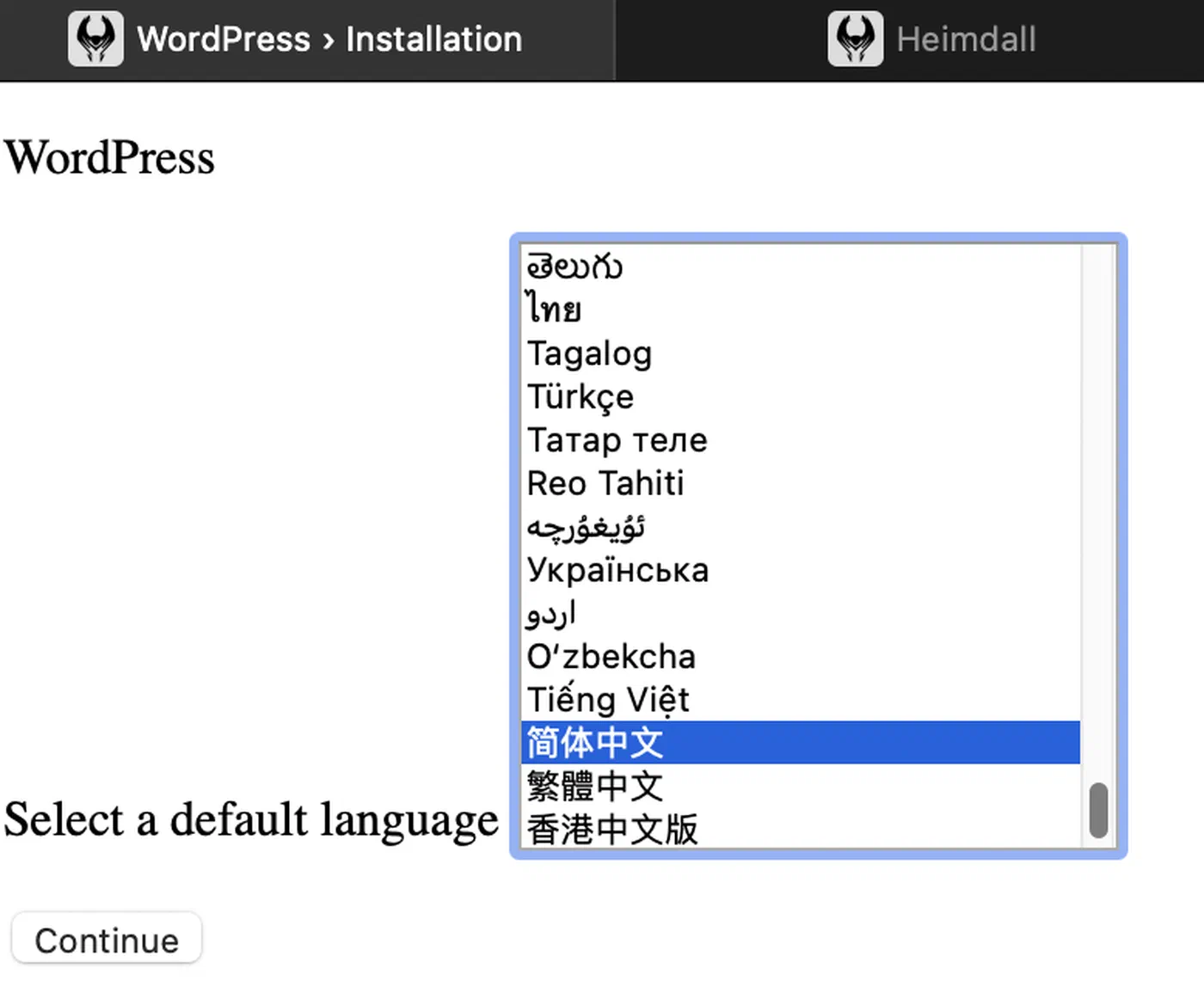The image size is (1204, 993).
Task: Click the Heimdall logo icon in WordPress tab
Action: point(95,39)
